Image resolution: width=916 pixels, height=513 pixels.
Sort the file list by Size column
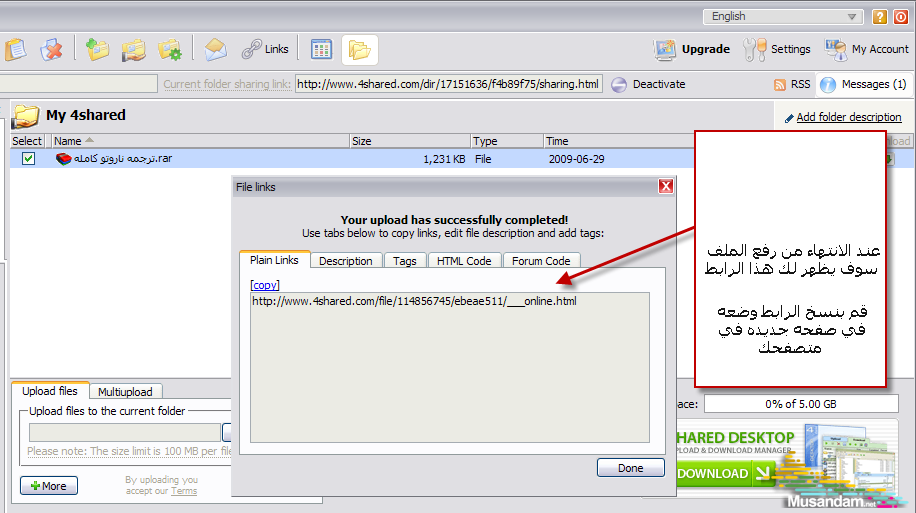click(410, 141)
